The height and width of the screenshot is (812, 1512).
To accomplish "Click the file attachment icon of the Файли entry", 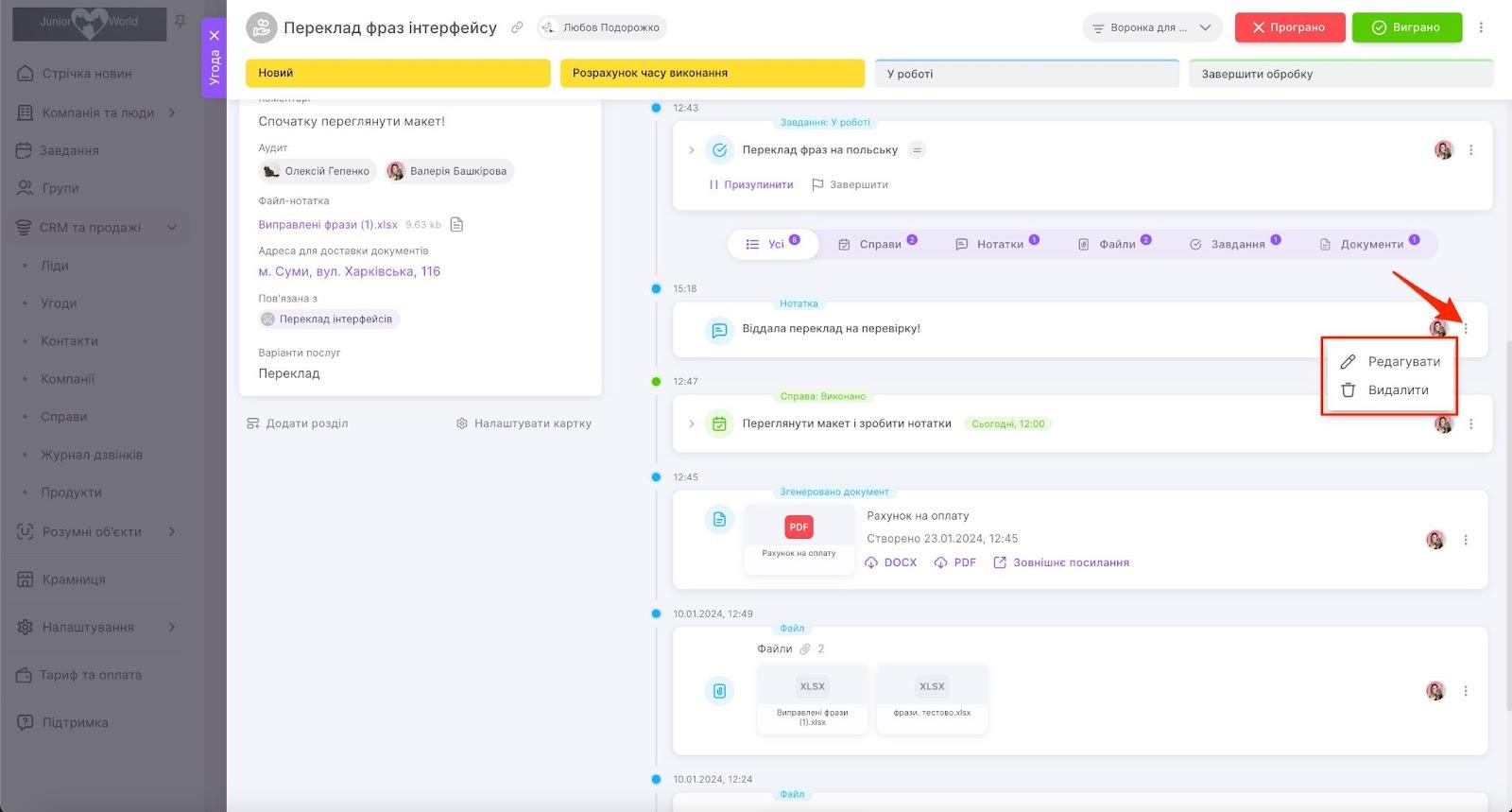I will click(x=719, y=691).
